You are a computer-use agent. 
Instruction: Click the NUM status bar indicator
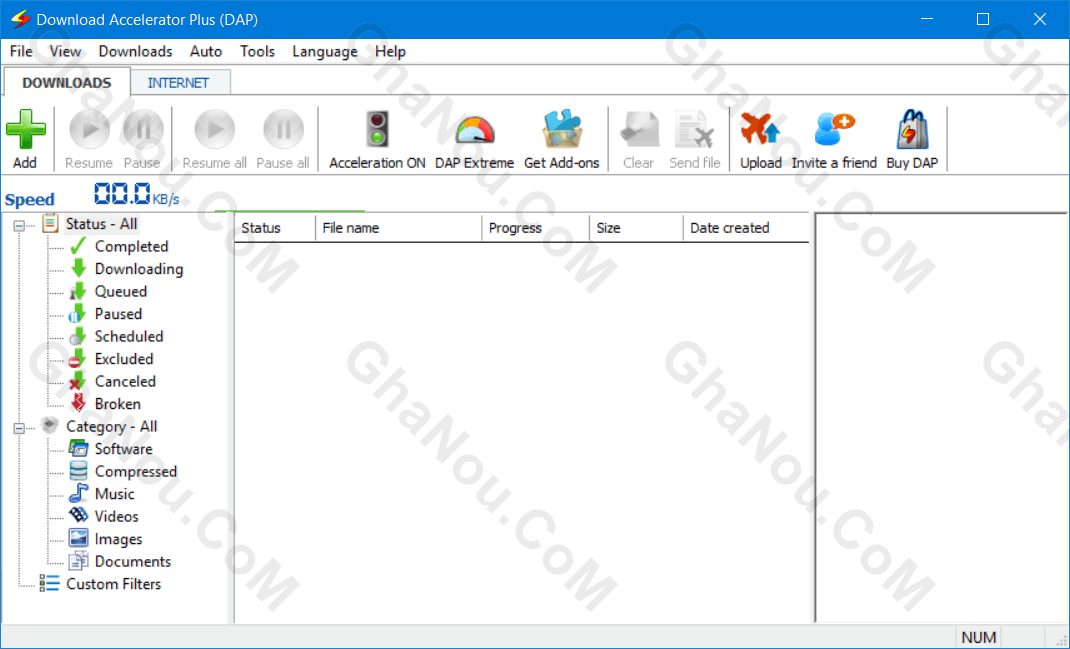click(979, 637)
